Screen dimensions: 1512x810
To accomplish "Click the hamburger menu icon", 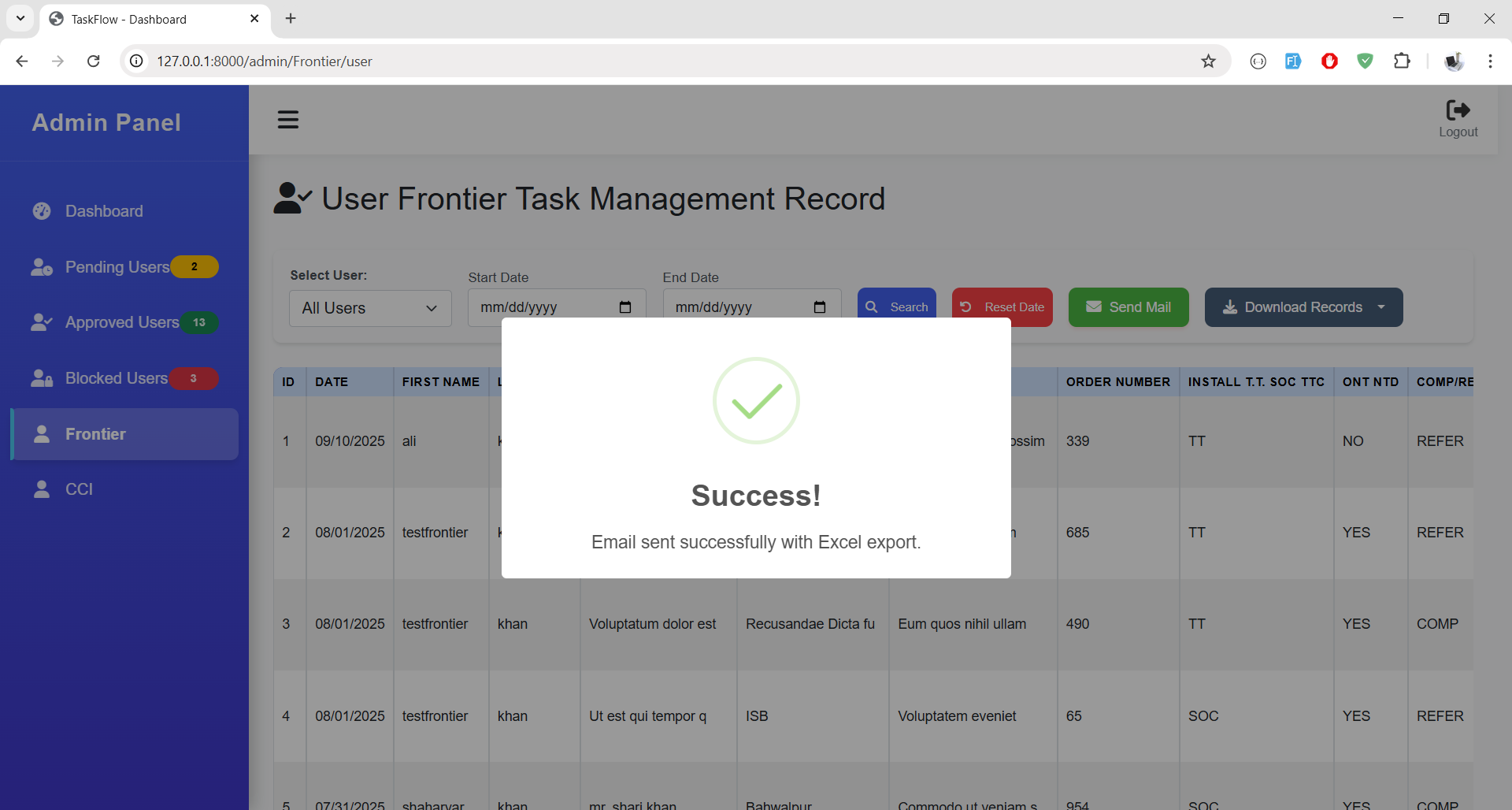I will [x=287, y=120].
